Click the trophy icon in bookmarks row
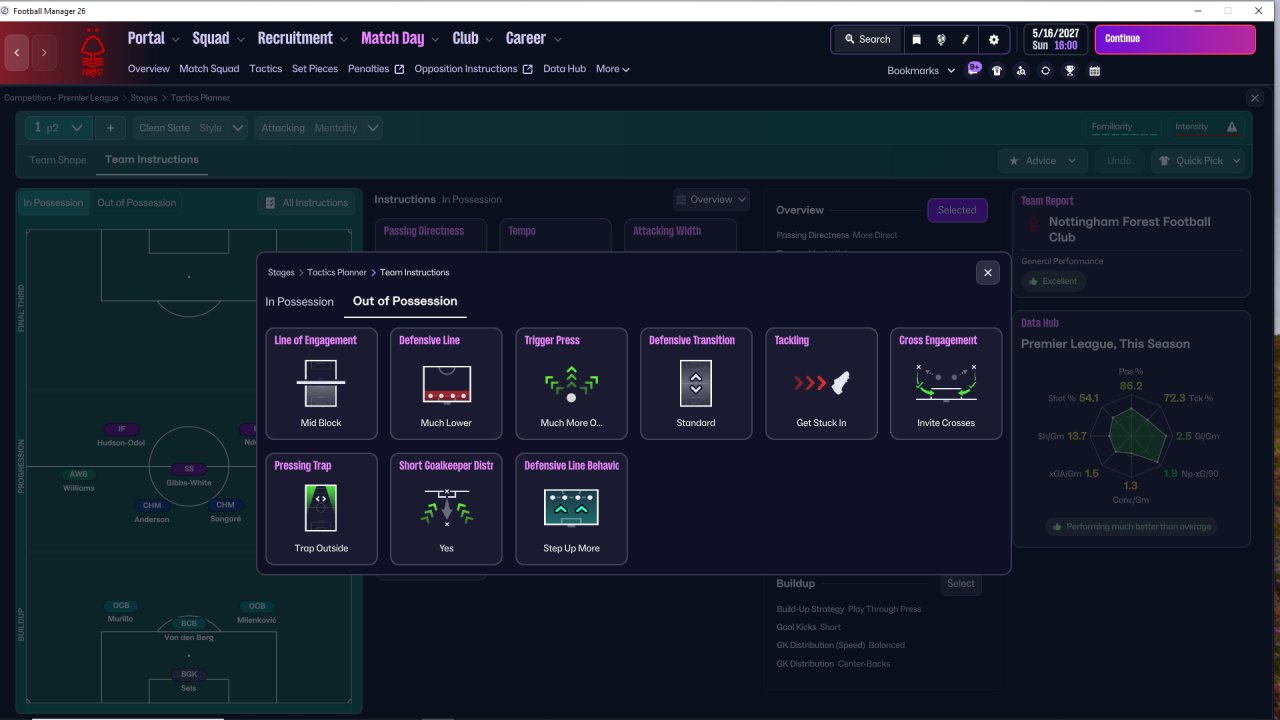1280x720 pixels. (x=1070, y=71)
